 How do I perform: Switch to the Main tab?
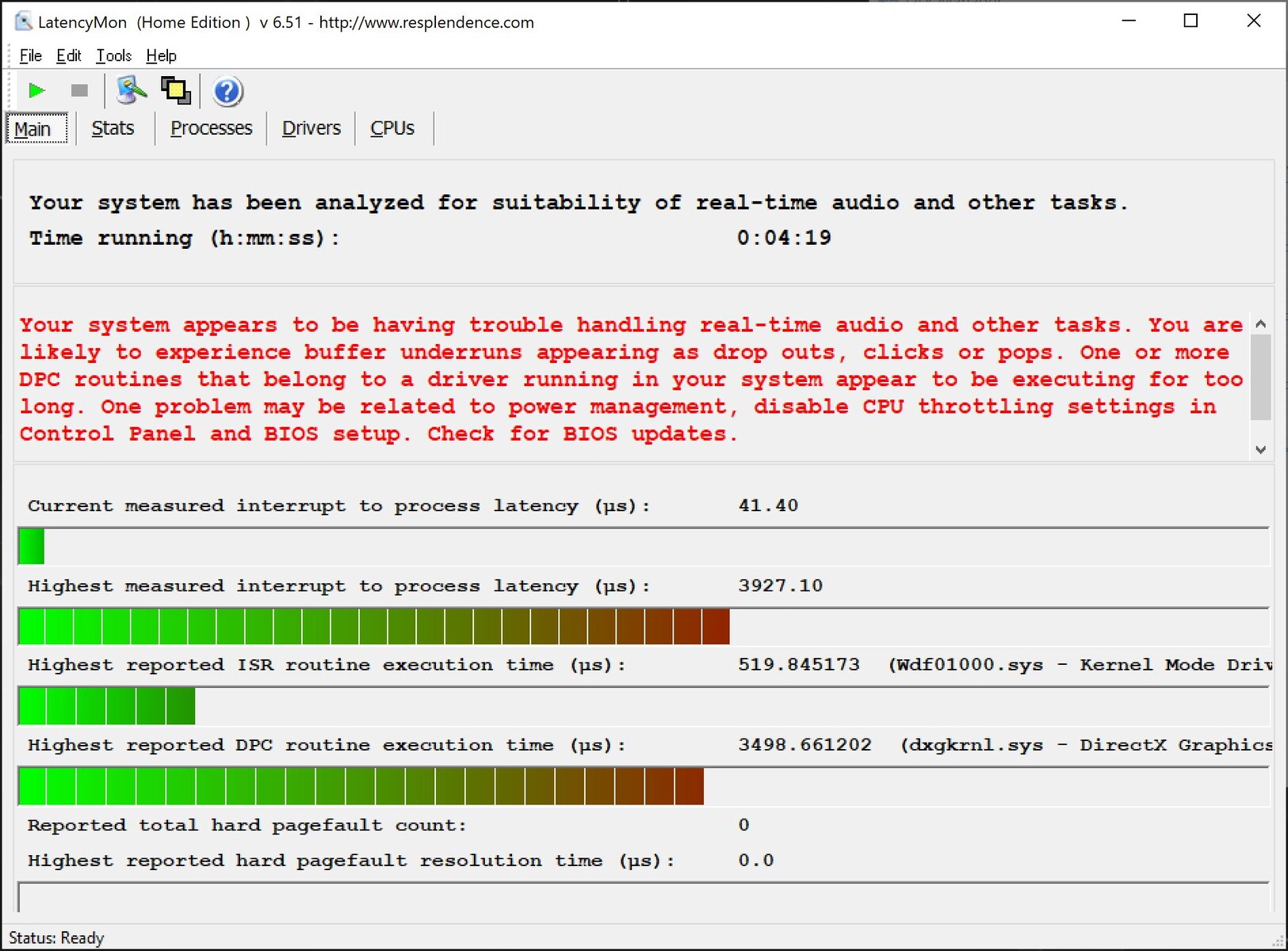click(x=37, y=128)
